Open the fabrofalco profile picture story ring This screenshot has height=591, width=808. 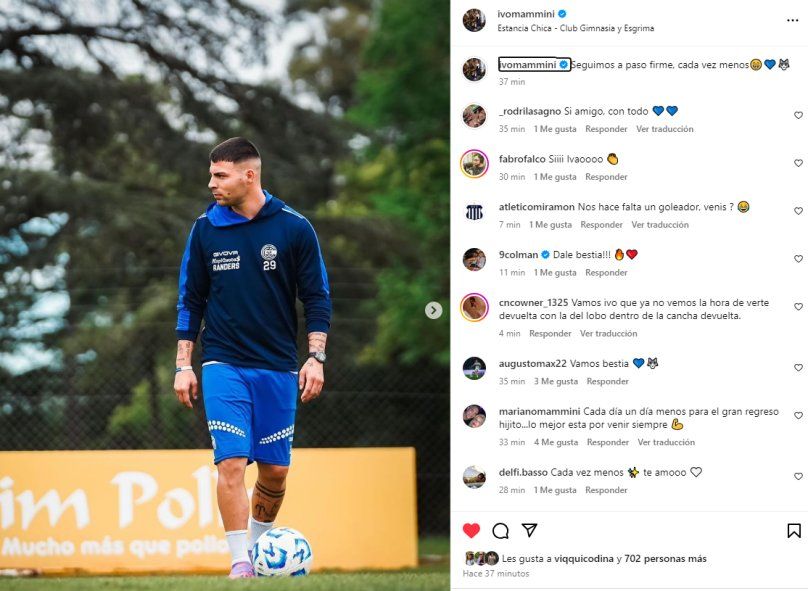coord(474,164)
